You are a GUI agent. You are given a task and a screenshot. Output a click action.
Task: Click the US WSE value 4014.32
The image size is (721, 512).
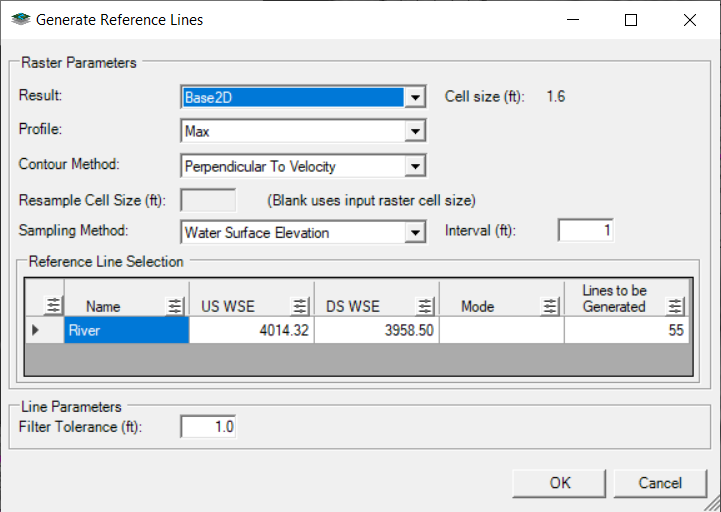pyautogui.click(x=251, y=330)
